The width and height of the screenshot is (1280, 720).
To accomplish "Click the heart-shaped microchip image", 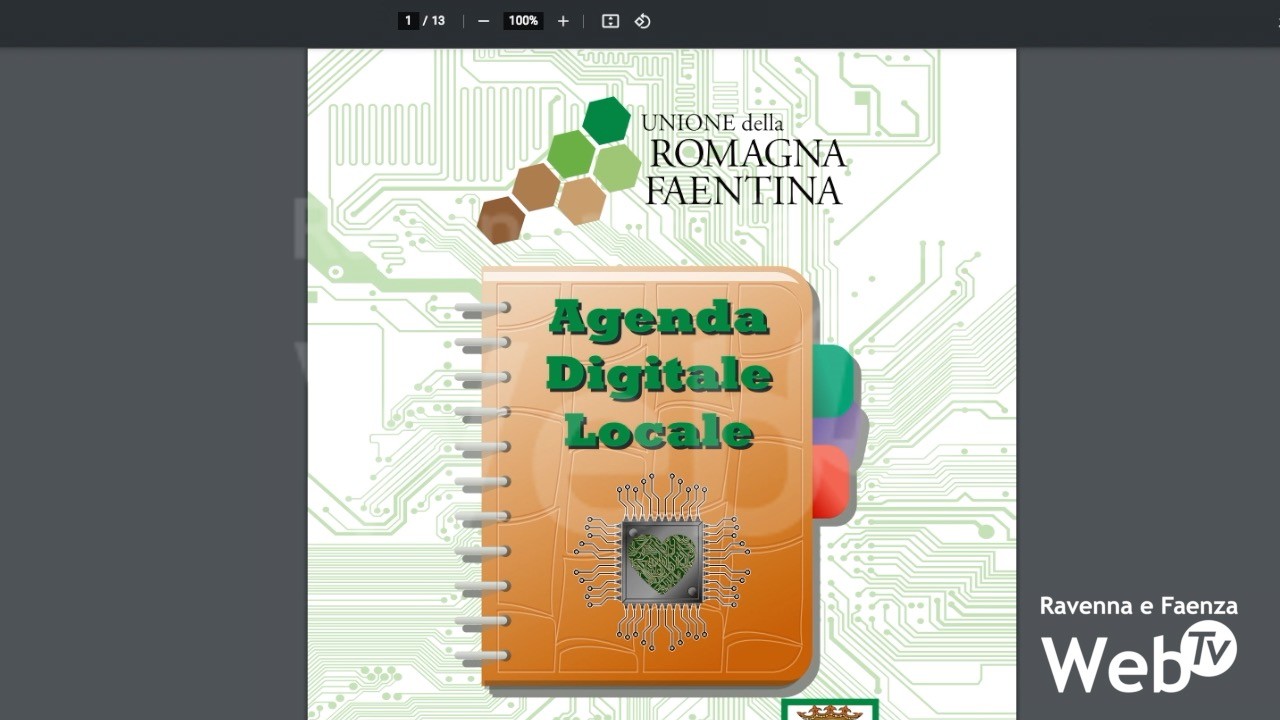I will pyautogui.click(x=661, y=561).
